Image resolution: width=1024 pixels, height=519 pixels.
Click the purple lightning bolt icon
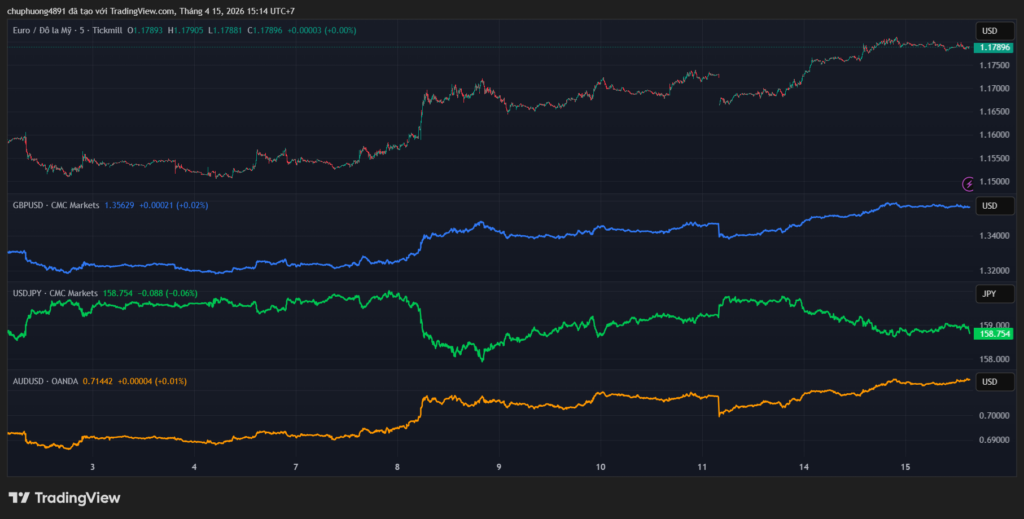click(967, 183)
